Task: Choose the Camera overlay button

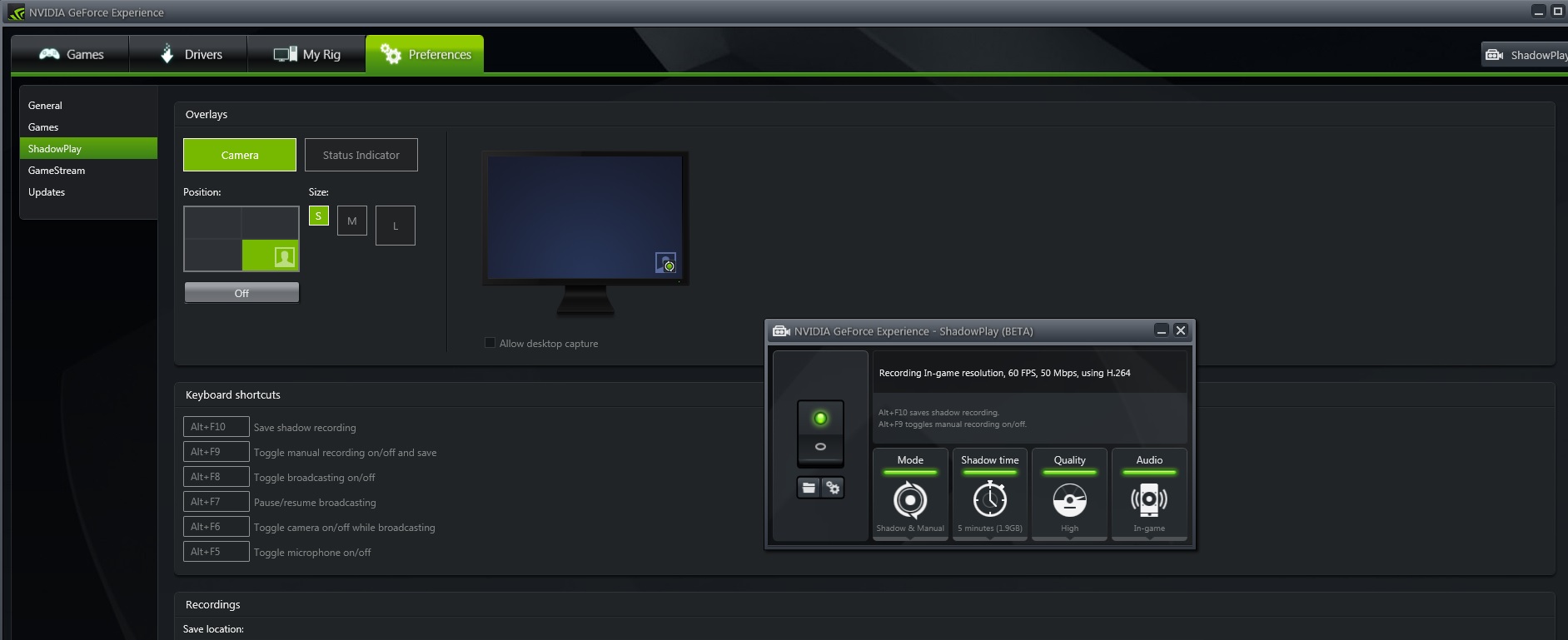Action: (x=240, y=155)
